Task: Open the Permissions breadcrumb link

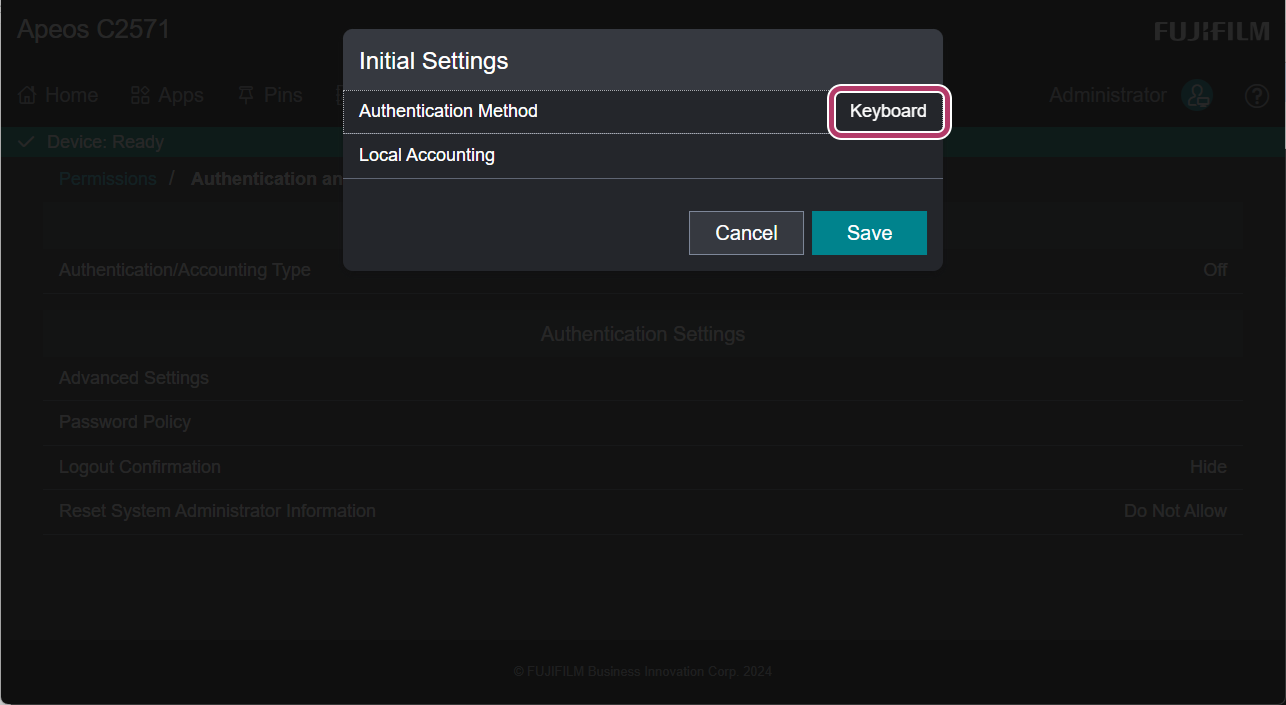Action: (x=108, y=179)
